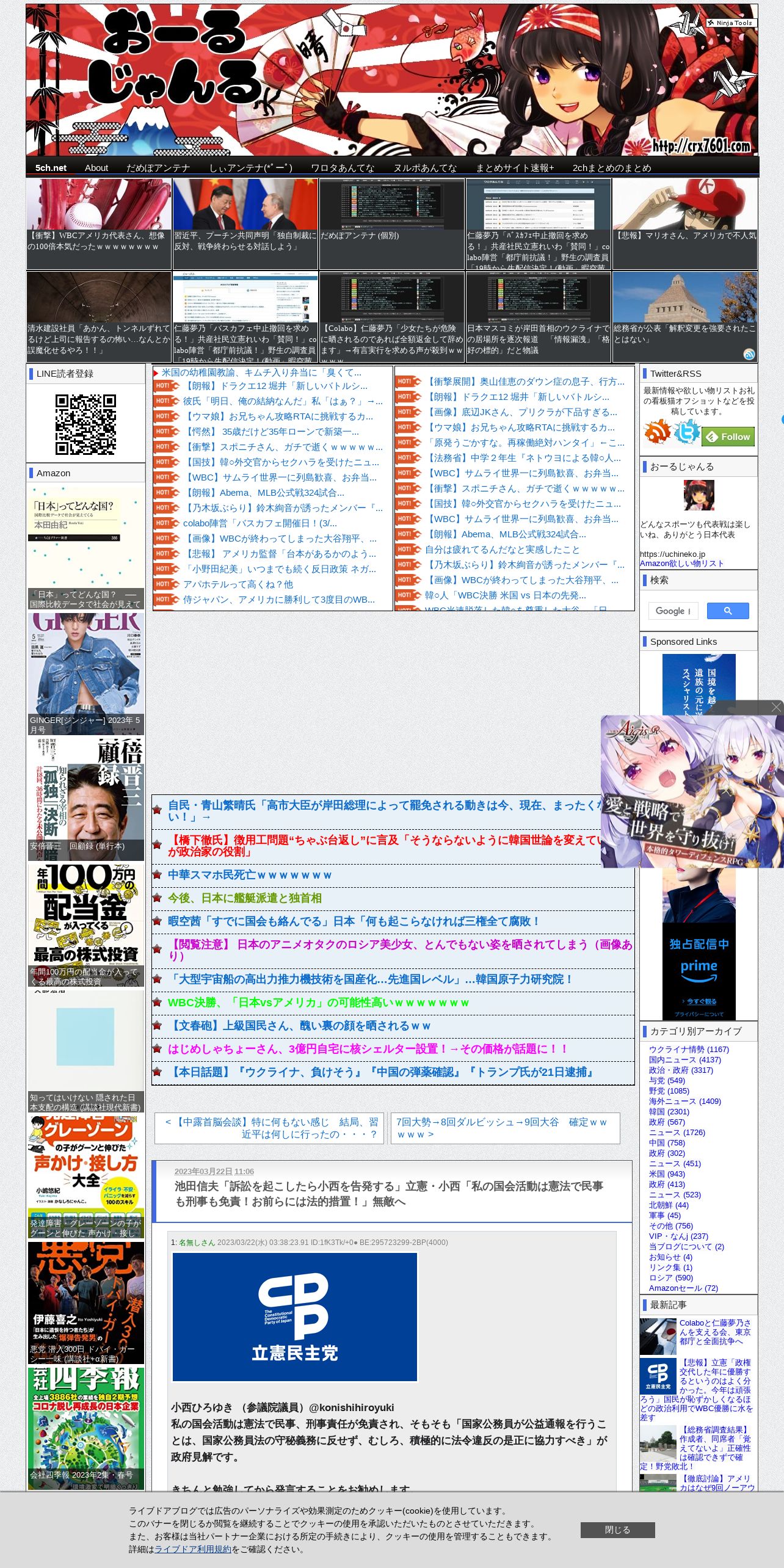The height and width of the screenshot is (1568, 784).
Task: Open hot link 【衝撃展開】奥山佳恵のダウン症の息子
Action: [x=524, y=382]
